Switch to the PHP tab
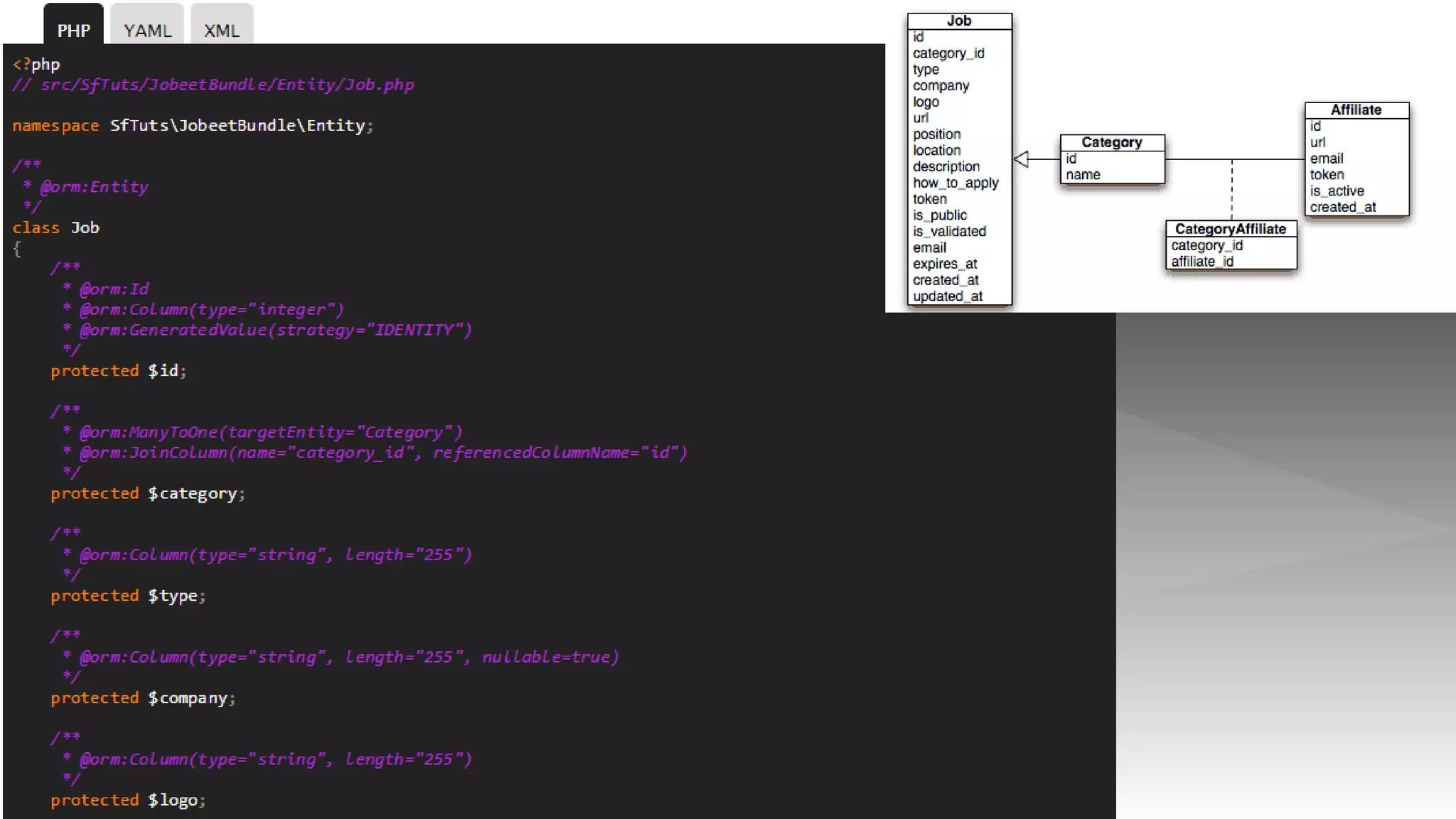 click(73, 31)
